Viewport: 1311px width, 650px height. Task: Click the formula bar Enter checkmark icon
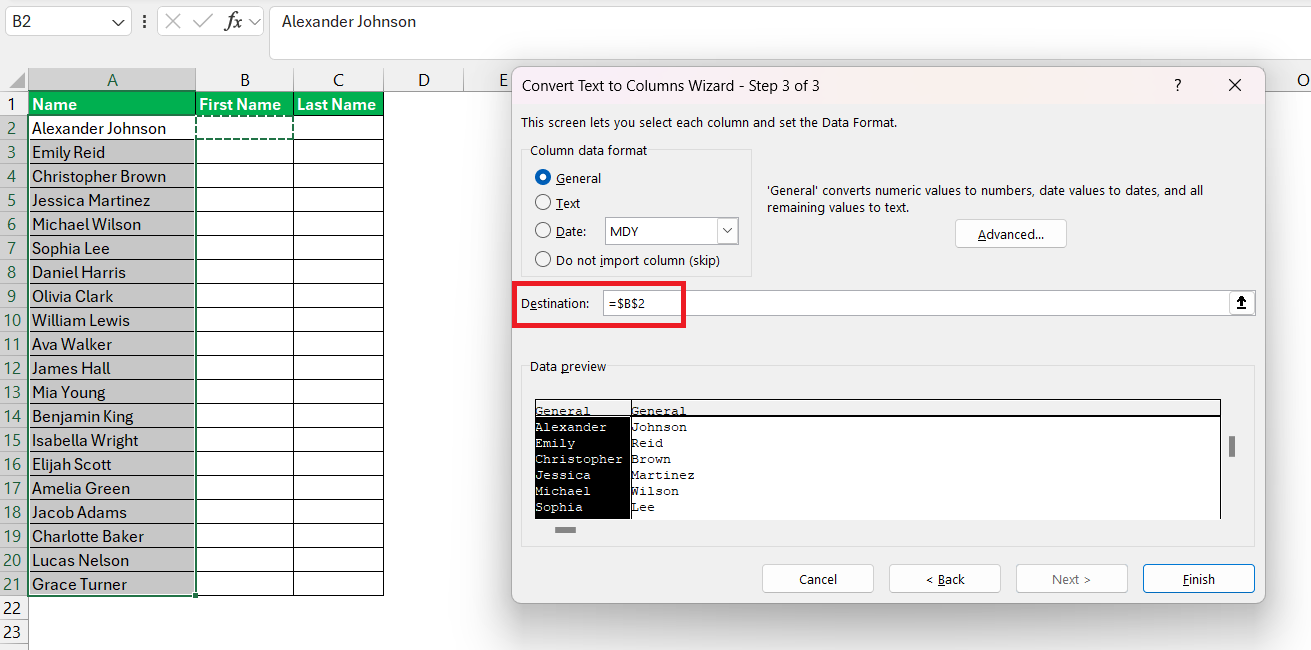(x=203, y=21)
